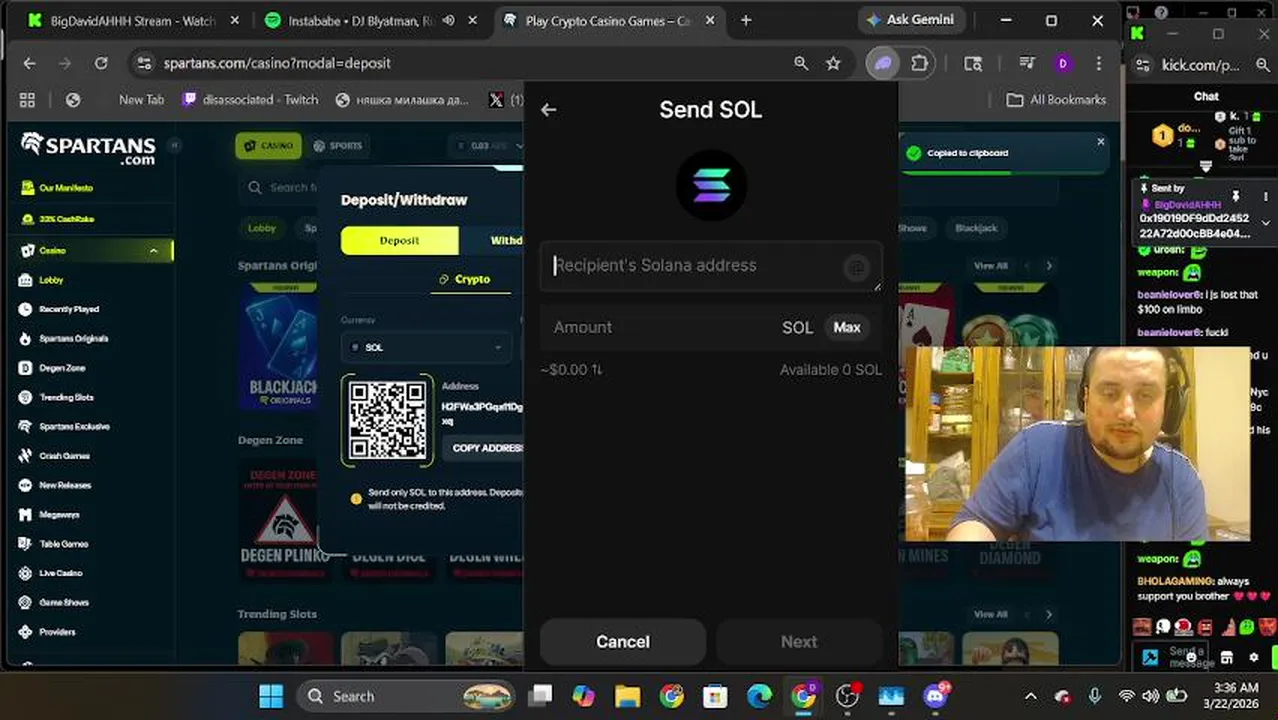Viewport: 1278px width, 720px height.
Task: Open Megaways in the sidebar
Action: 59,515
